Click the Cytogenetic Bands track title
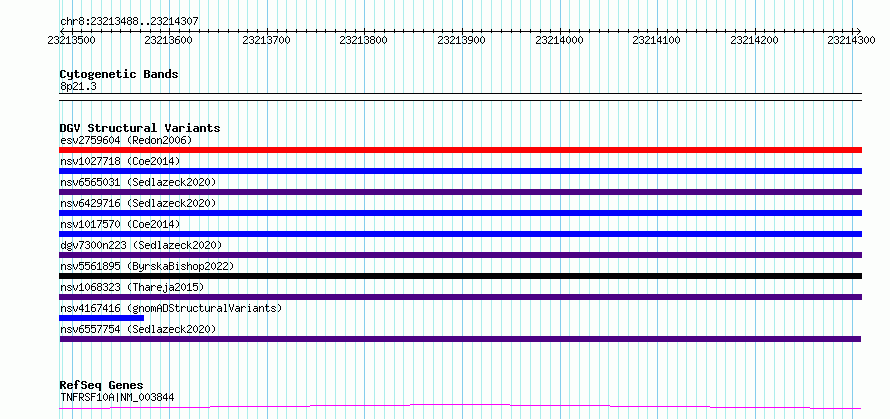Viewport: 890px width, 419px height. tap(119, 74)
